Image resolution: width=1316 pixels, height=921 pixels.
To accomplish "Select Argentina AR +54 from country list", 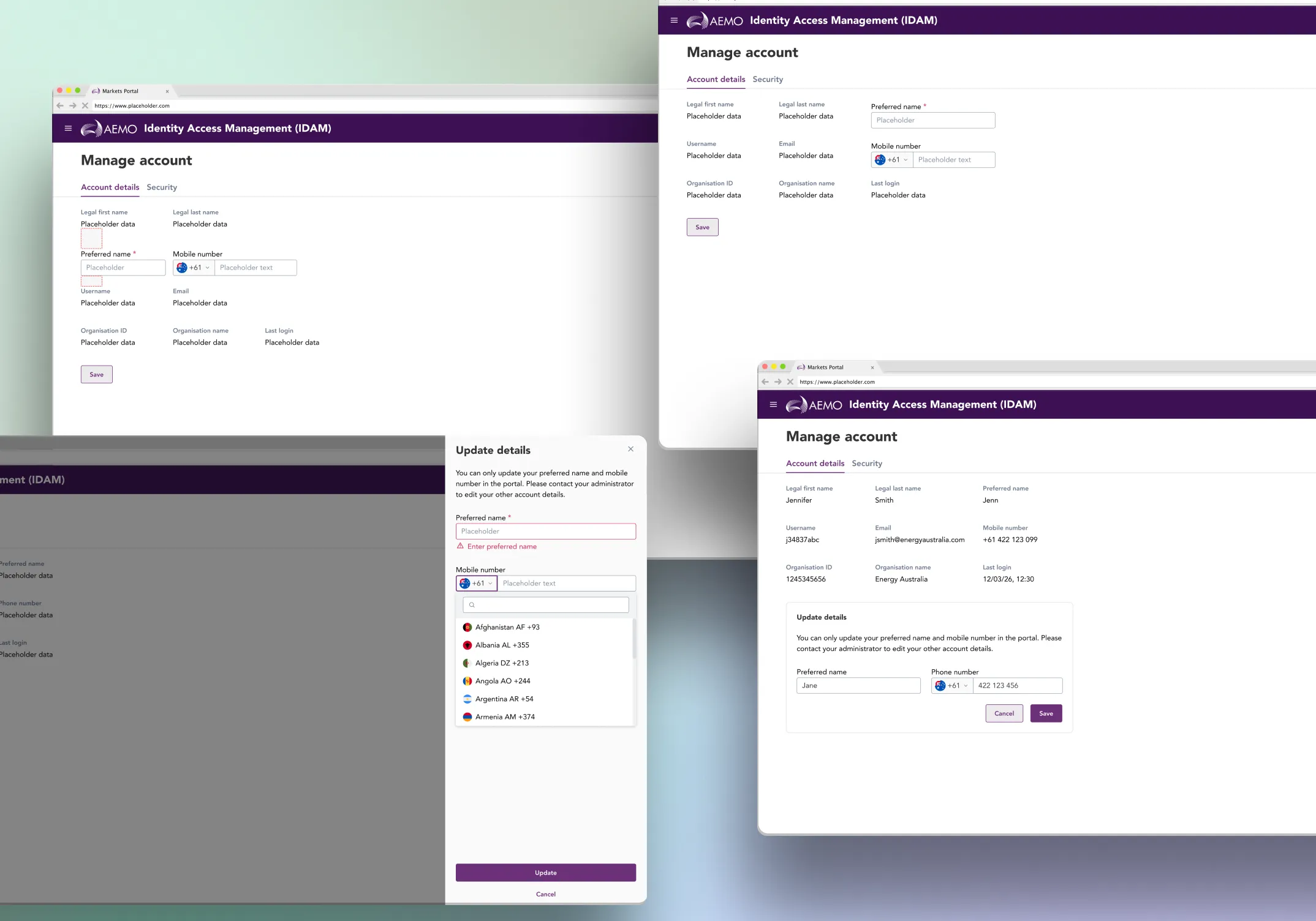I will click(x=504, y=699).
